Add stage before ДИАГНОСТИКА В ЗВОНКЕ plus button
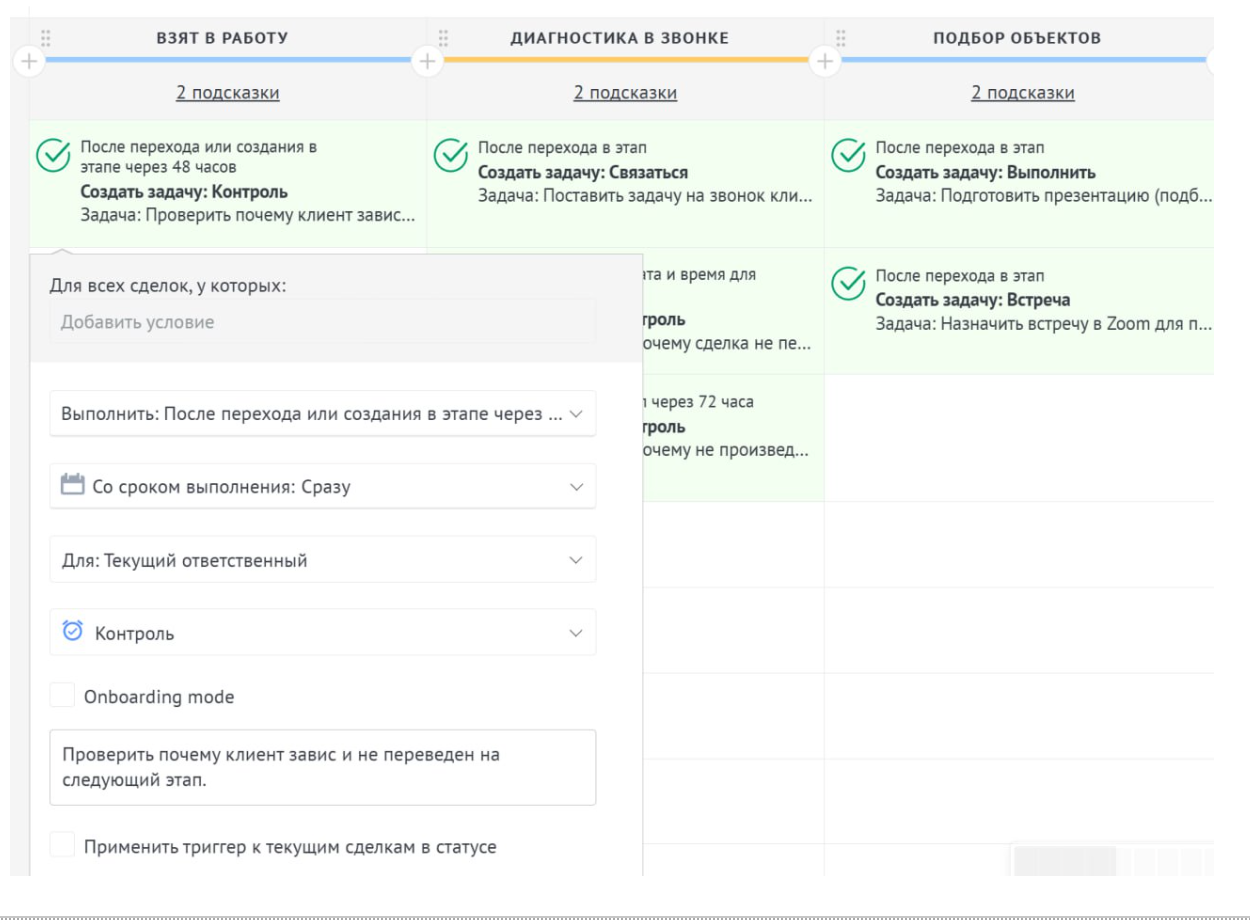This screenshot has width=1250, height=924. (426, 61)
